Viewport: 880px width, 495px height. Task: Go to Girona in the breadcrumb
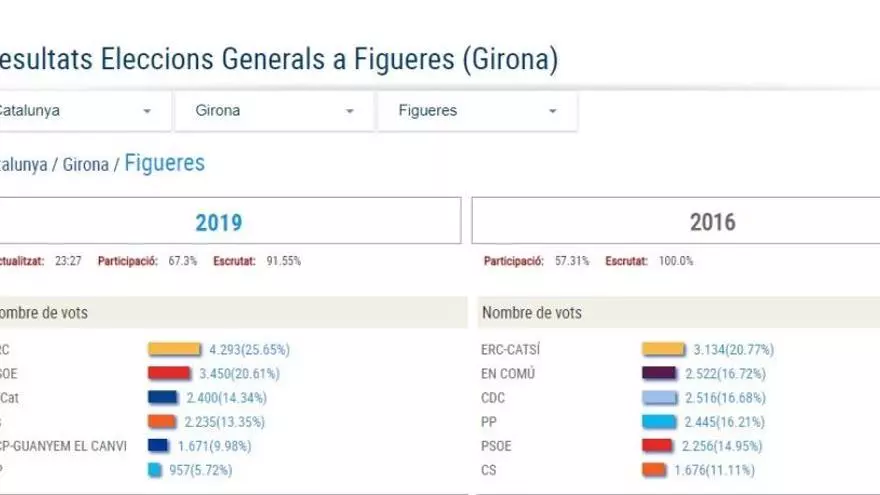[86, 165]
